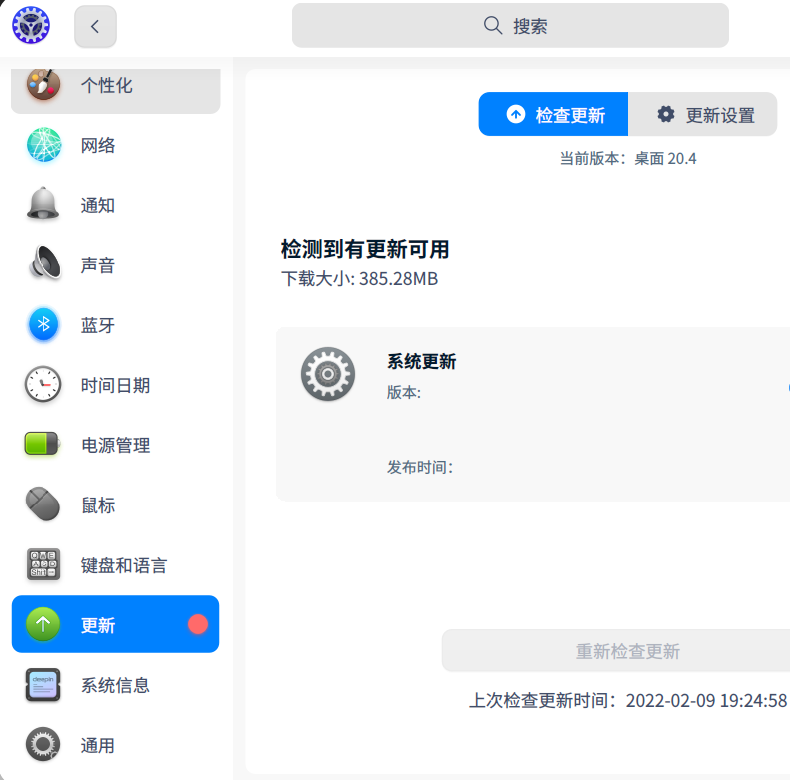Select 键盘和语言 label in sidebar
Viewport: 790px width, 780px height.
coord(124,565)
